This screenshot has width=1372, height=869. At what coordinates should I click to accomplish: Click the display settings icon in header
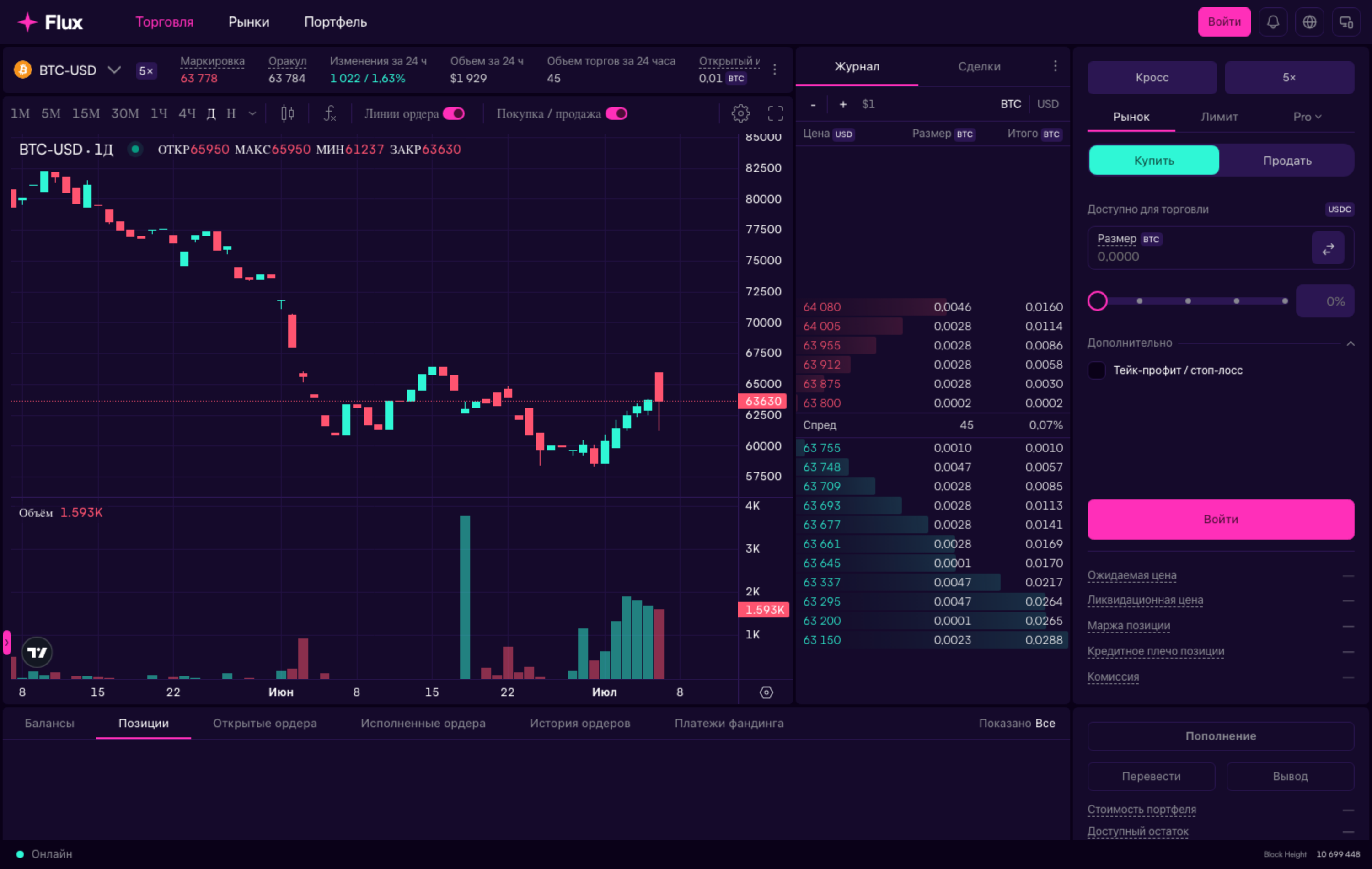click(x=1346, y=22)
